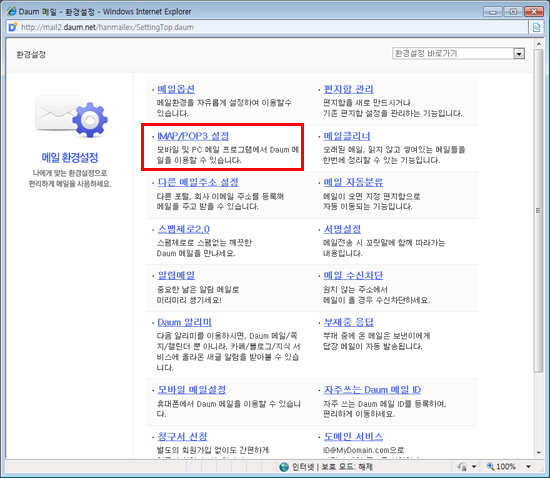This screenshot has width=550, height=478.
Task: Open the 부재중 응답 link
Action: pos(349,322)
